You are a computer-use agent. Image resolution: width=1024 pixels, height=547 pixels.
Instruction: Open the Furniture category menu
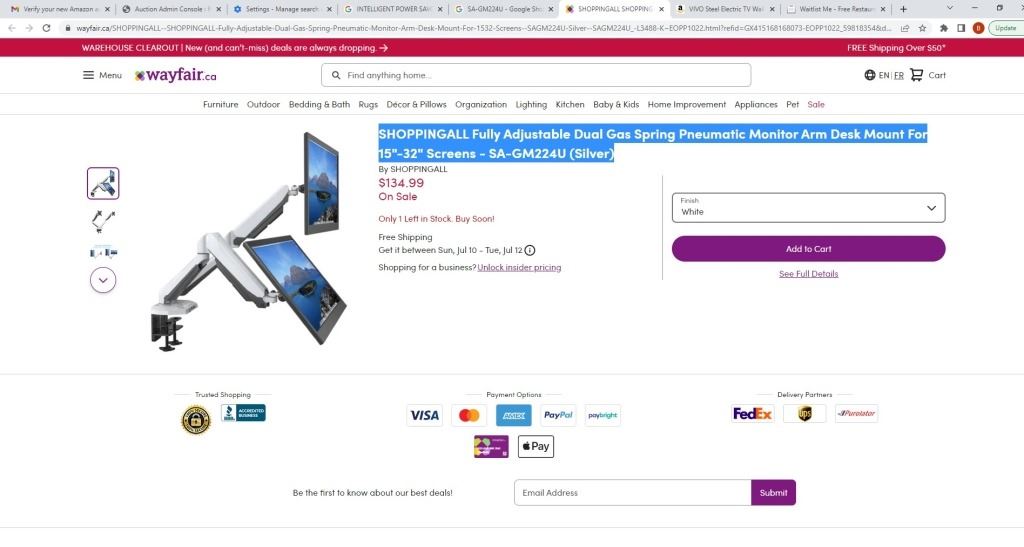(x=220, y=104)
